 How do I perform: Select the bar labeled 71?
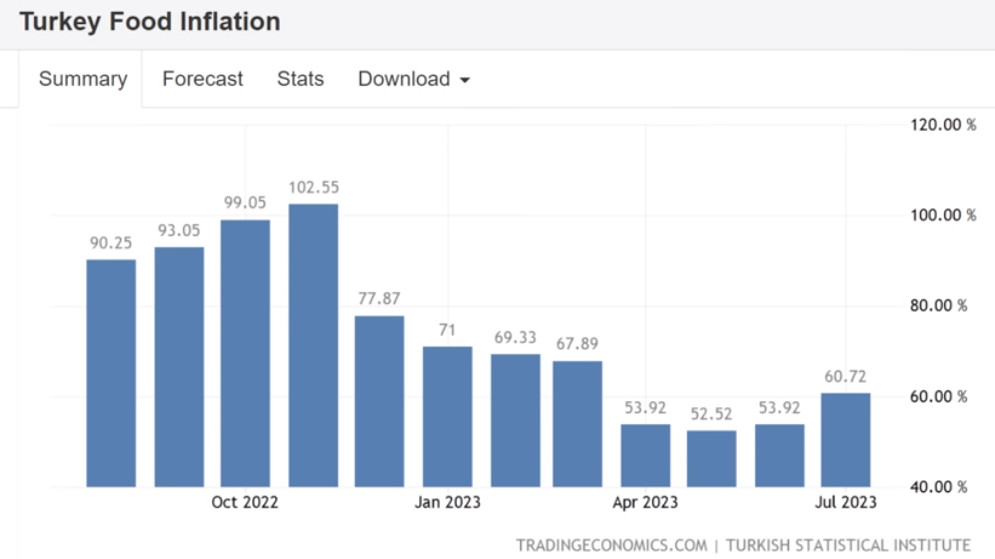point(447,417)
